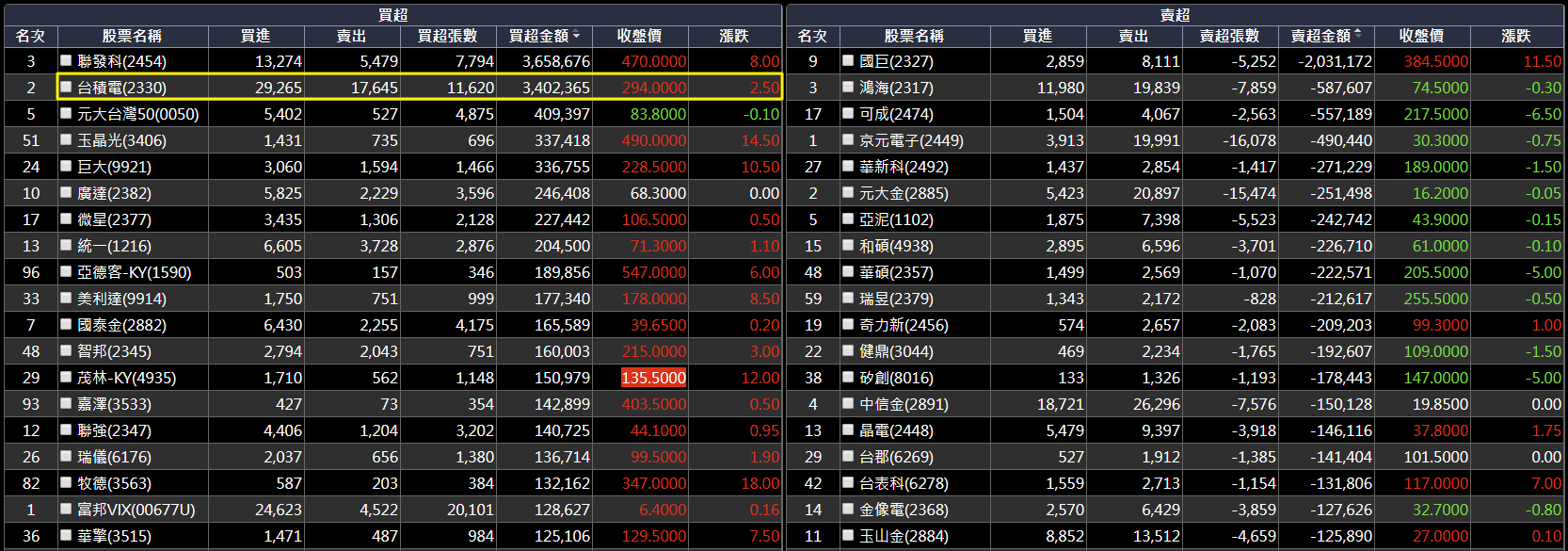Open 華擎(3515) entry
This screenshot has height=551, width=1568.
tap(114, 536)
